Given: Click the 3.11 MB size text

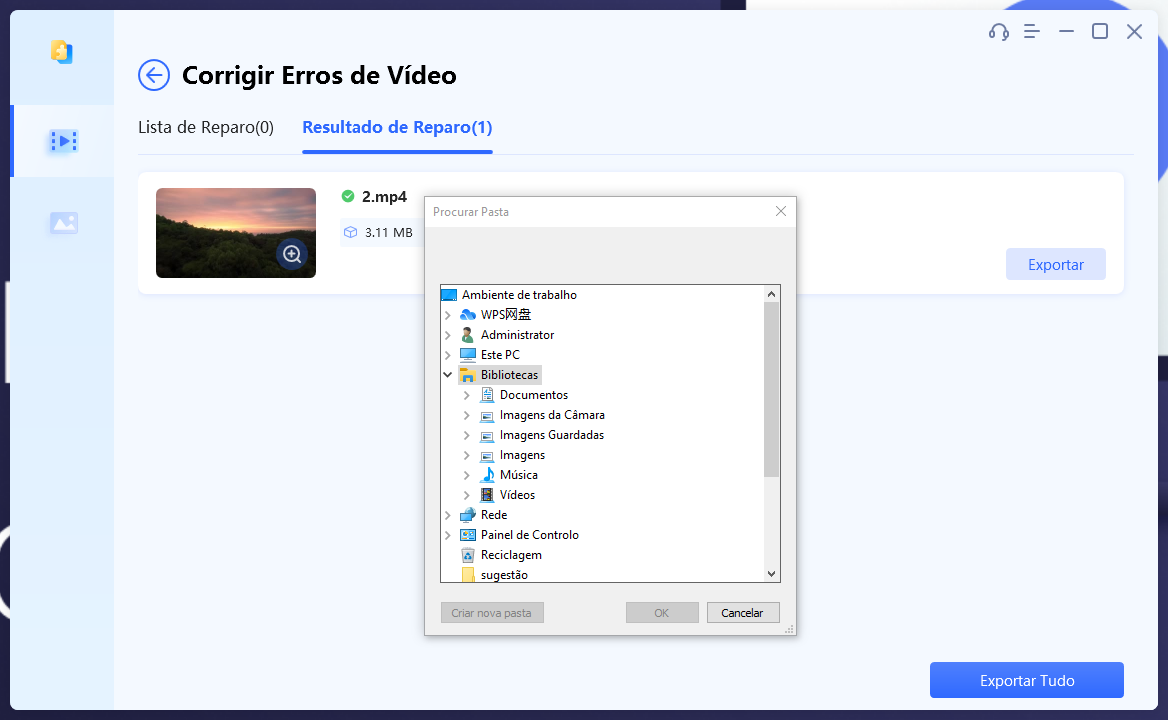Looking at the screenshot, I should (x=389, y=232).
